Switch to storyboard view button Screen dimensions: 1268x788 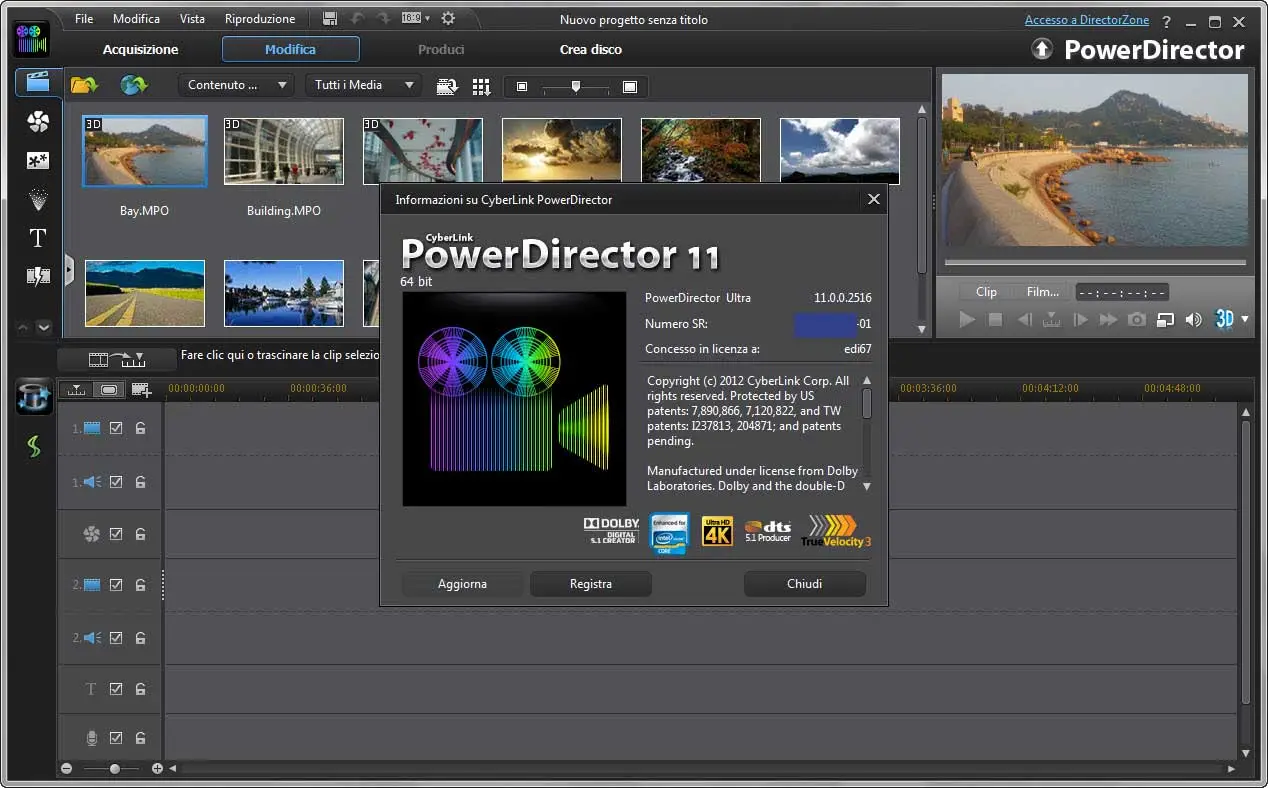109,389
